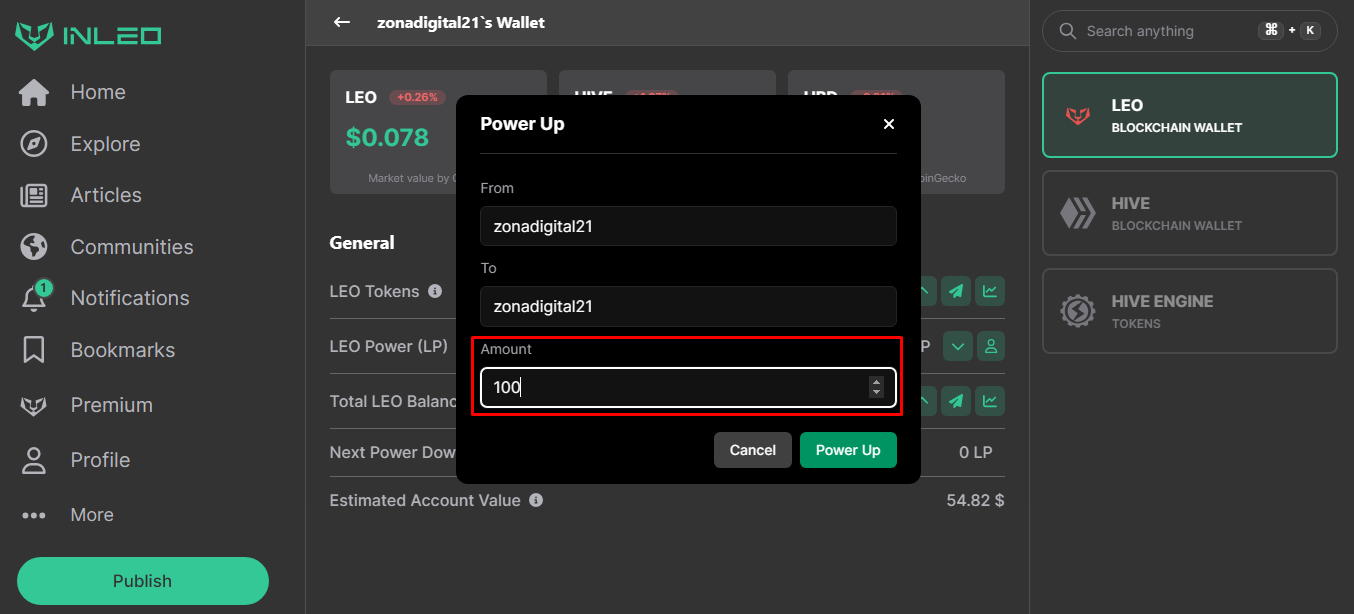Open Communities via the globe icon

34,247
